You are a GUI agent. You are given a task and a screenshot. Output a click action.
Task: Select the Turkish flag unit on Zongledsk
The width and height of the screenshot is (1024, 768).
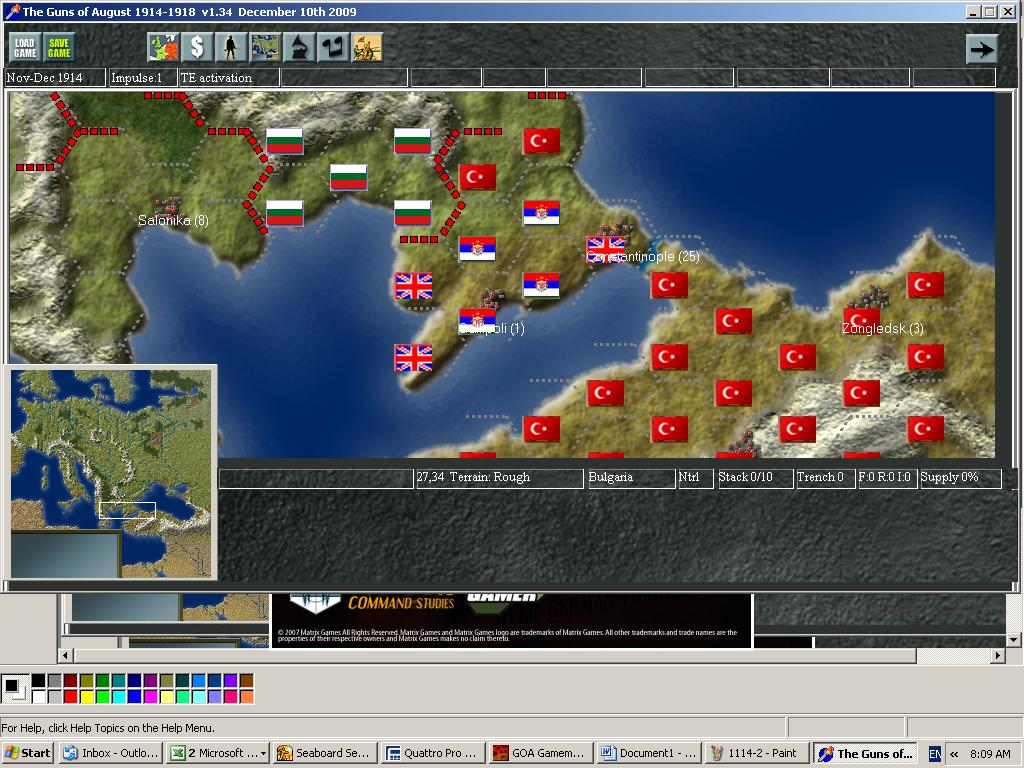[861, 321]
